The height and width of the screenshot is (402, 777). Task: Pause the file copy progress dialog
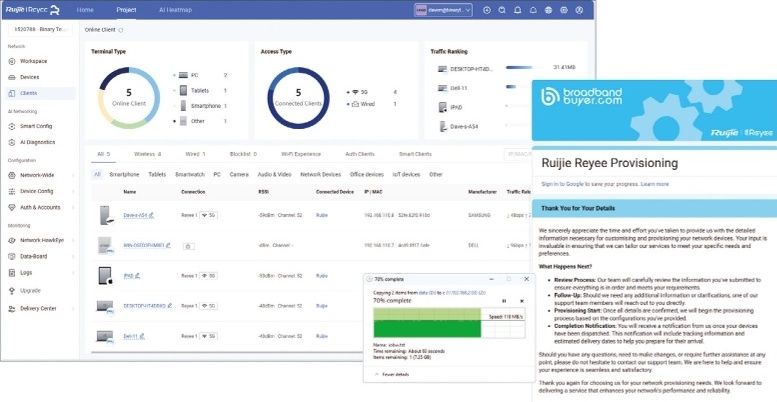(x=504, y=301)
